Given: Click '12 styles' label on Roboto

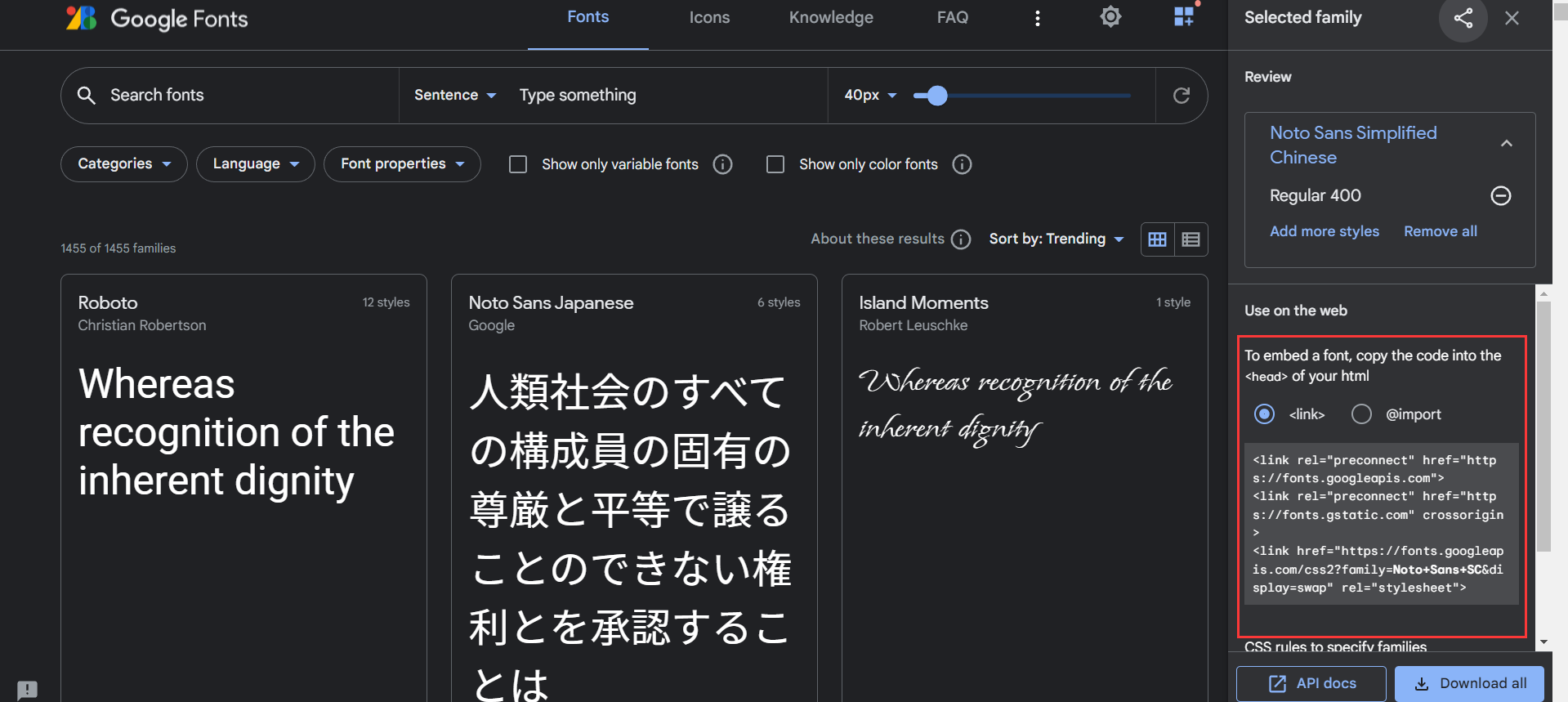Looking at the screenshot, I should [x=386, y=302].
